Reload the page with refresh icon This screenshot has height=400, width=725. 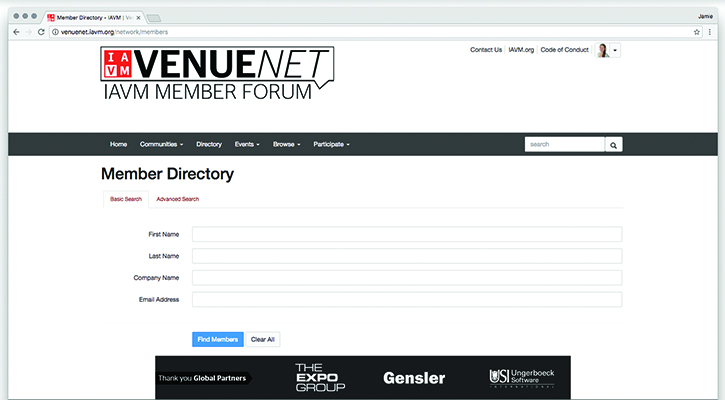(x=41, y=32)
